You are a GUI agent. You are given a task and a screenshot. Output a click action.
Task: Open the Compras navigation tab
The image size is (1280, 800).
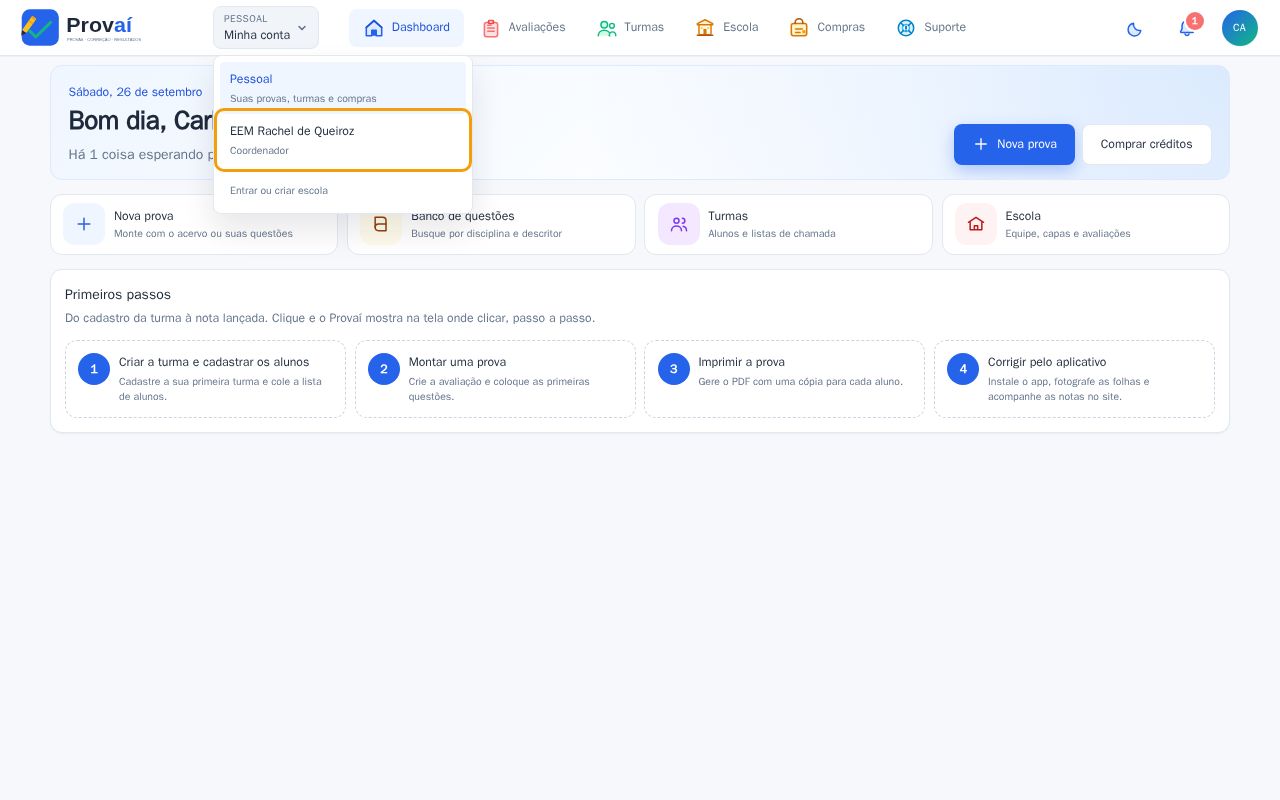click(827, 28)
